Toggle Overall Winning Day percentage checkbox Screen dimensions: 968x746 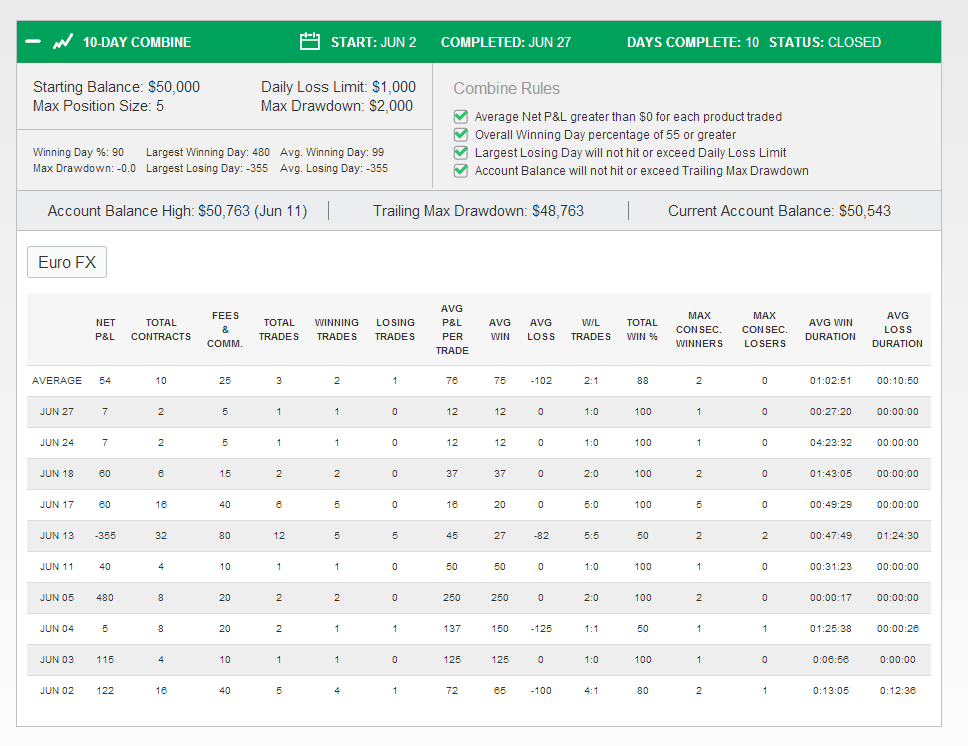tap(461, 134)
